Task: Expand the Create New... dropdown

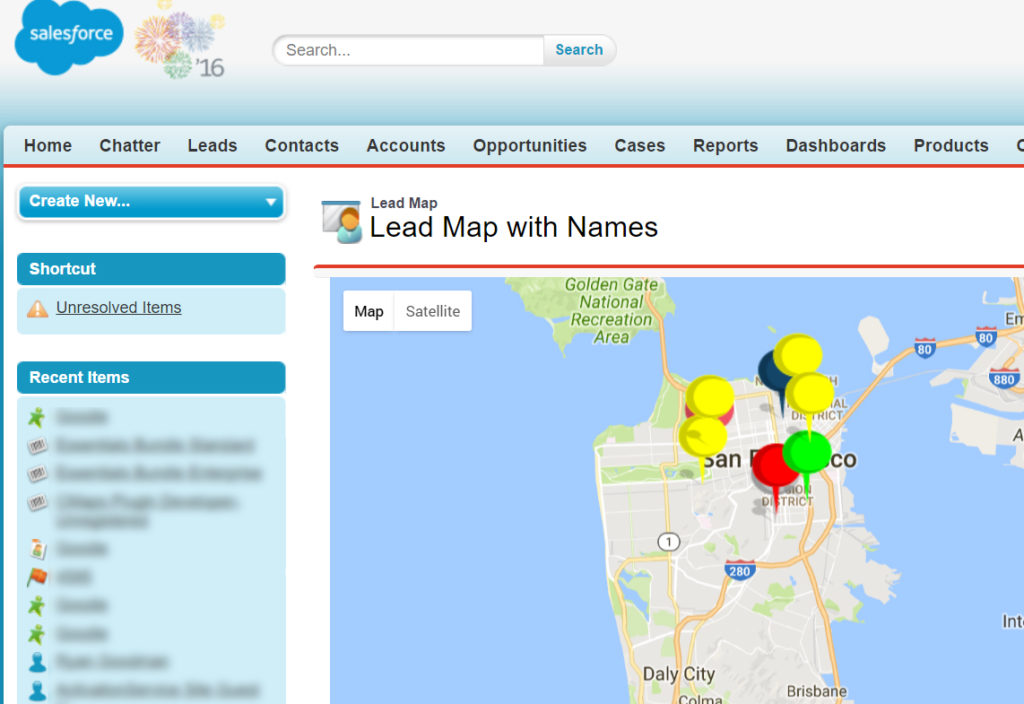Action: [151, 202]
